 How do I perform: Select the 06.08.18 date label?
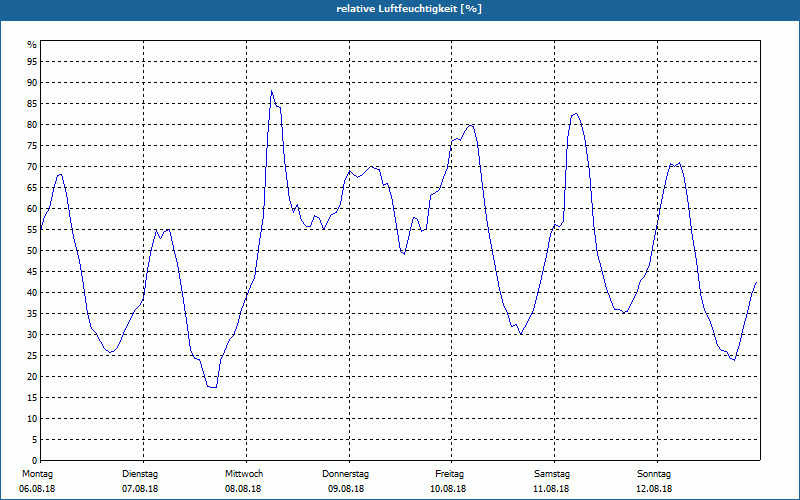click(37, 489)
